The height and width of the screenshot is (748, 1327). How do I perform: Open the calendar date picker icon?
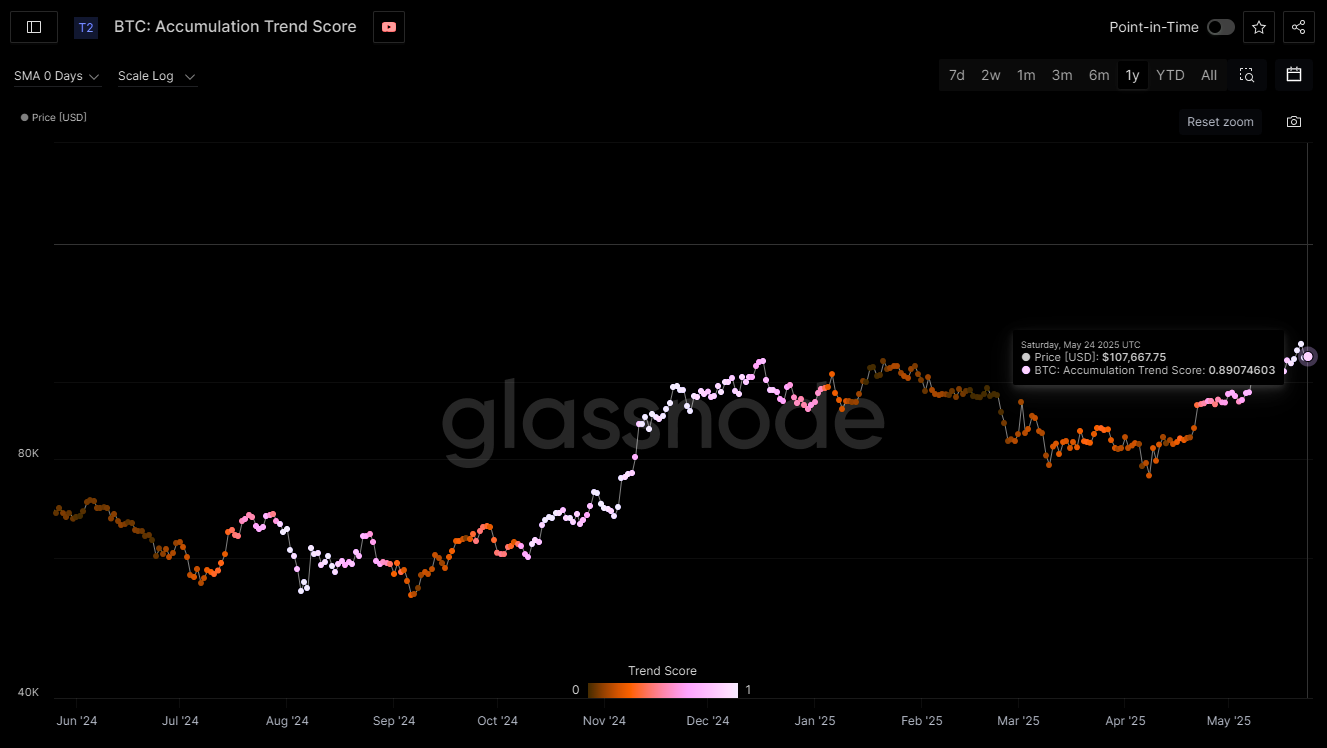pyautogui.click(x=1294, y=74)
